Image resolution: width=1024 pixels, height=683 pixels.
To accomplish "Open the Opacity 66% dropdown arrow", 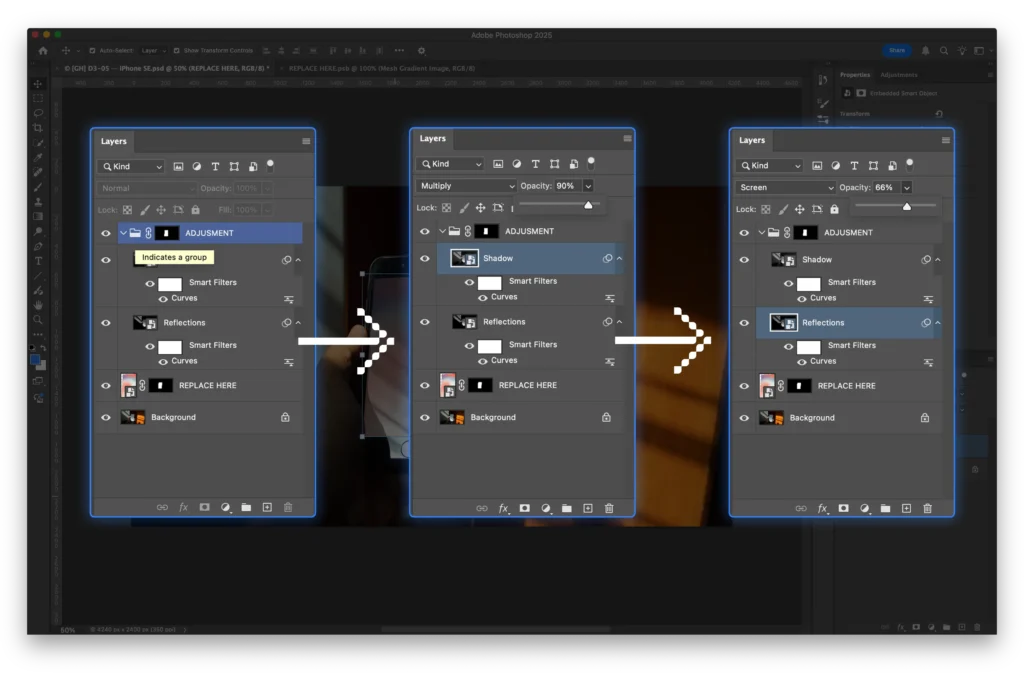I will point(906,187).
